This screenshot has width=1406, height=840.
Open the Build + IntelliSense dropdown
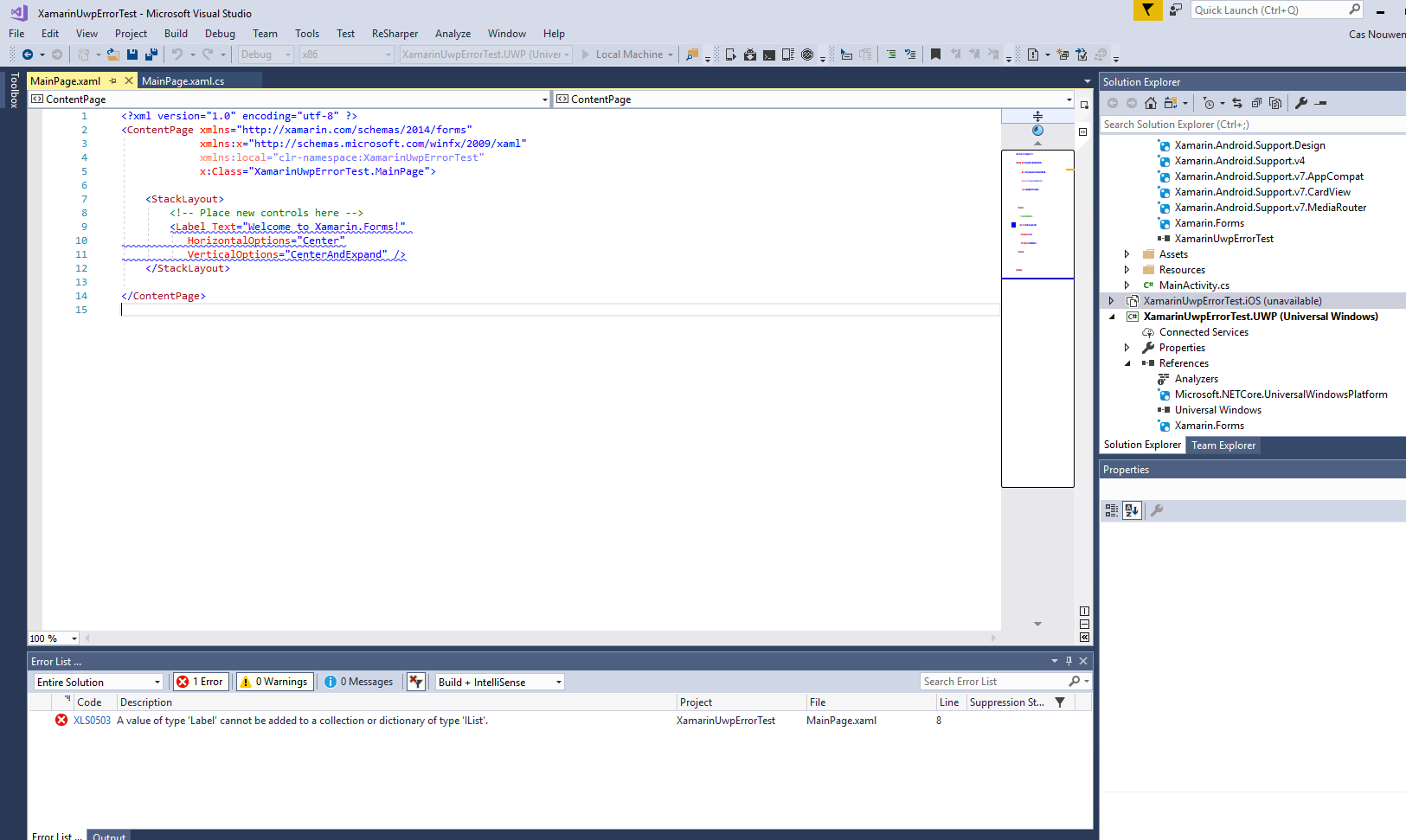click(x=498, y=681)
